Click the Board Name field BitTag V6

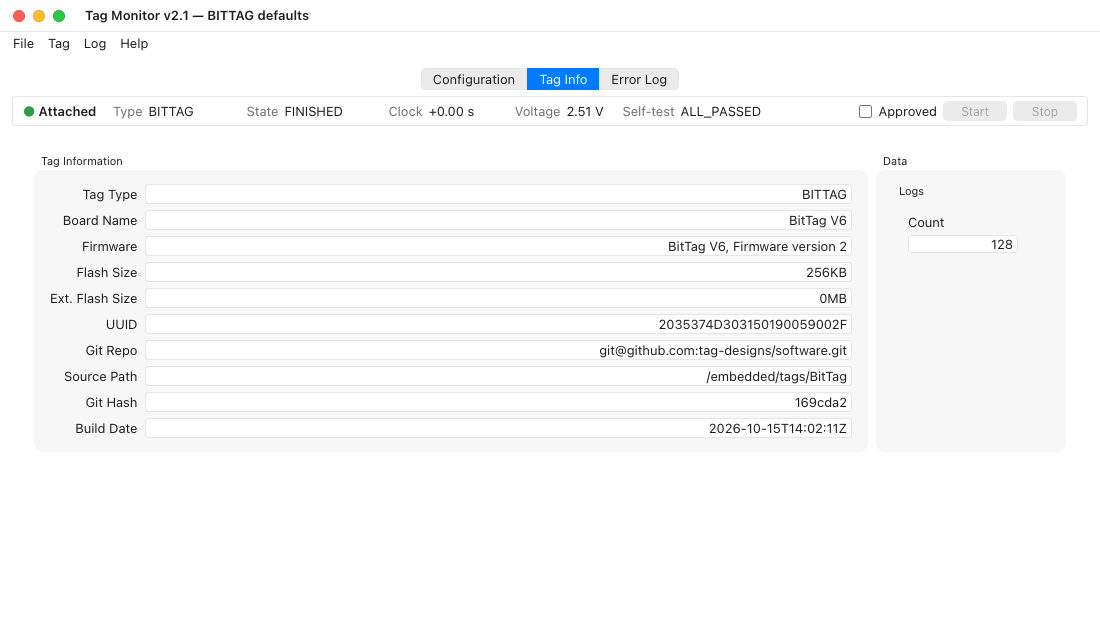498,220
